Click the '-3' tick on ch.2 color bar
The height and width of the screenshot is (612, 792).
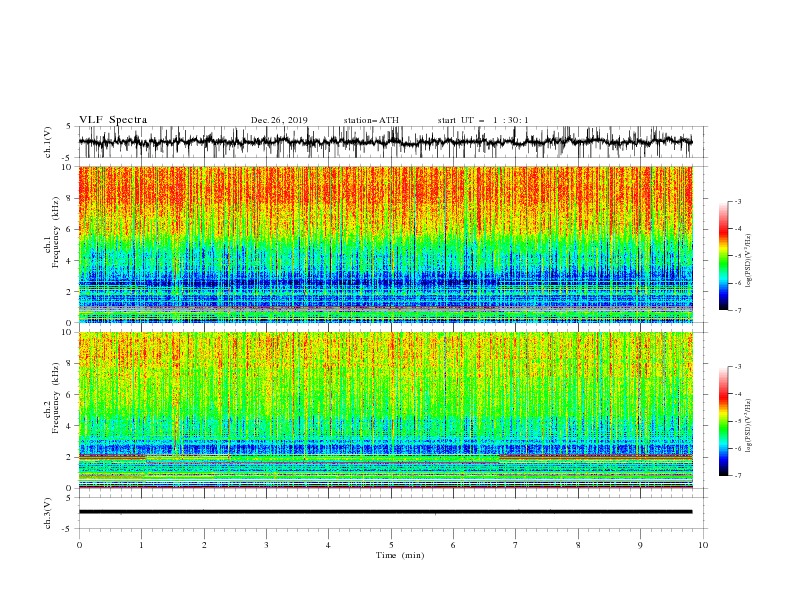[738, 367]
